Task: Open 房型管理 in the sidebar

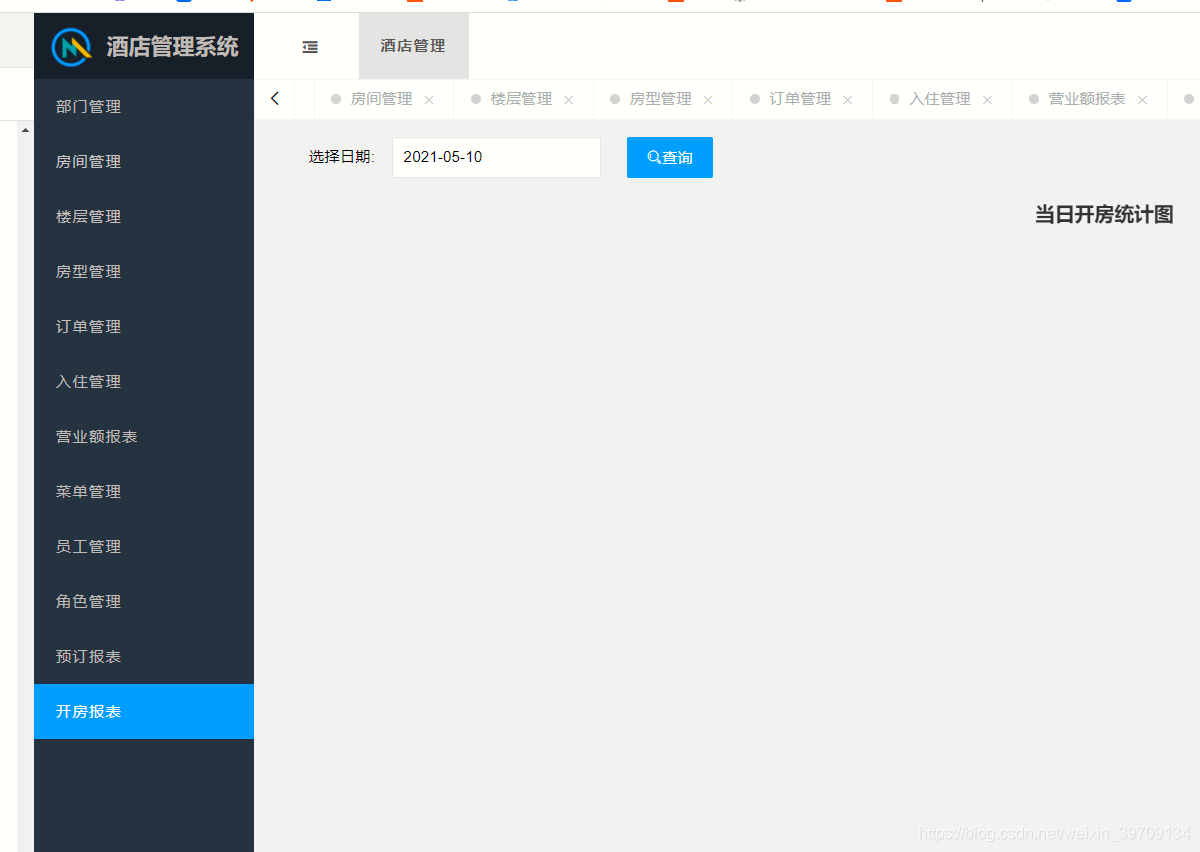Action: coord(144,272)
